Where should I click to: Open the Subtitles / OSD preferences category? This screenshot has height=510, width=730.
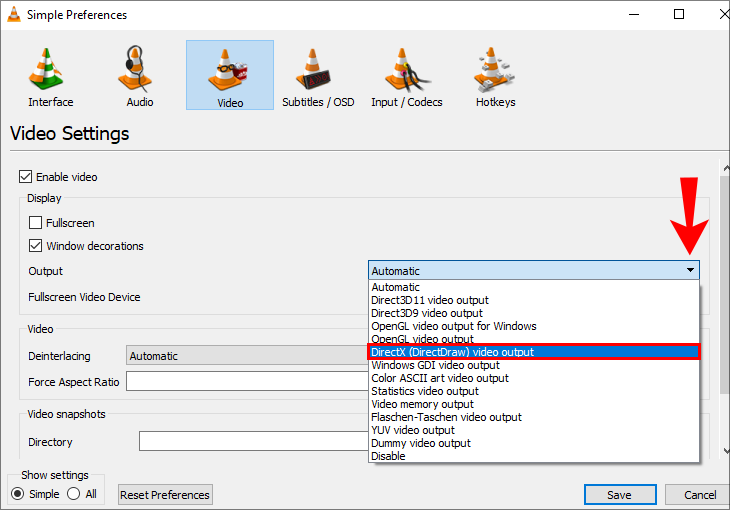318,76
